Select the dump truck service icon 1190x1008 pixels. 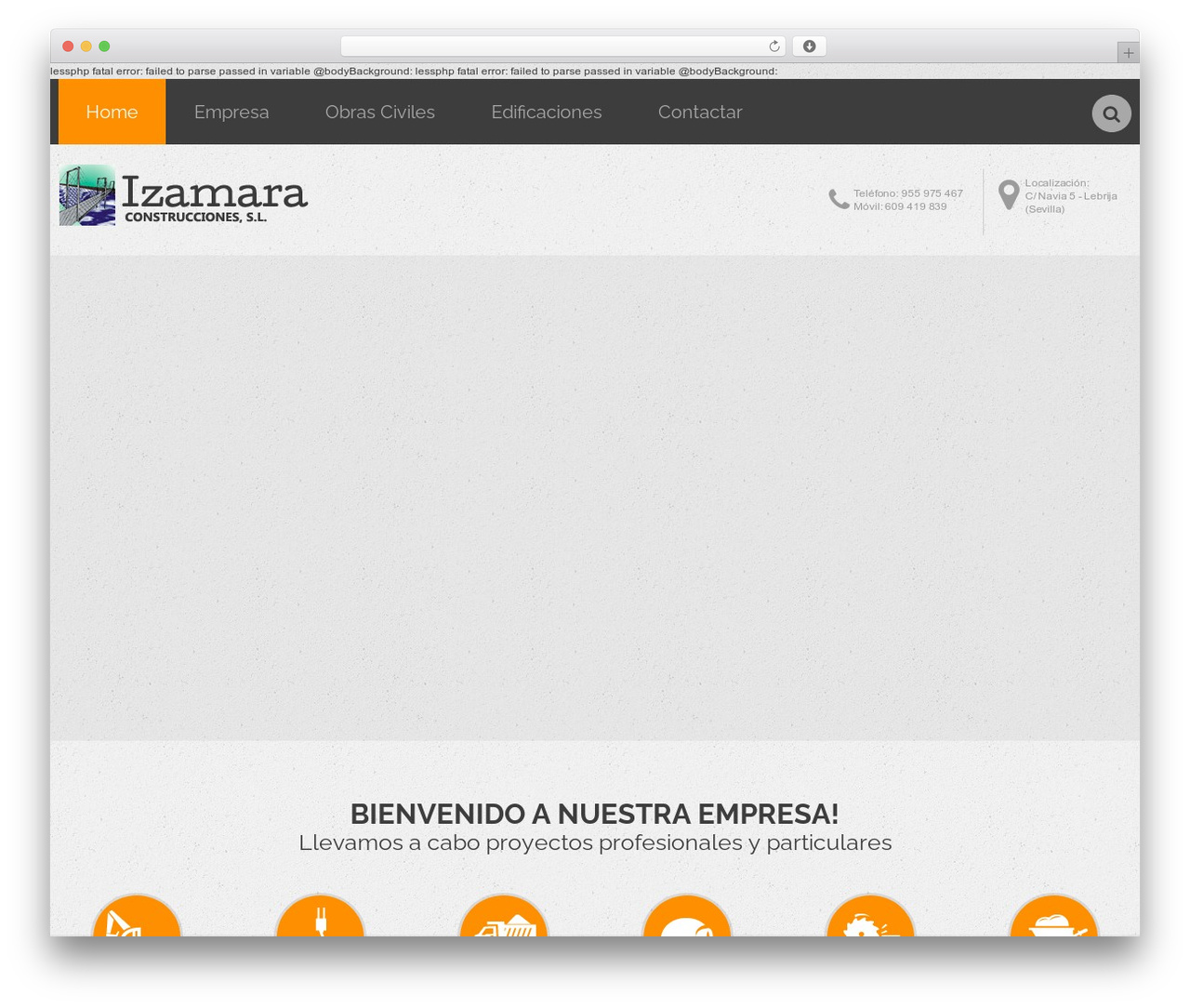(x=504, y=915)
